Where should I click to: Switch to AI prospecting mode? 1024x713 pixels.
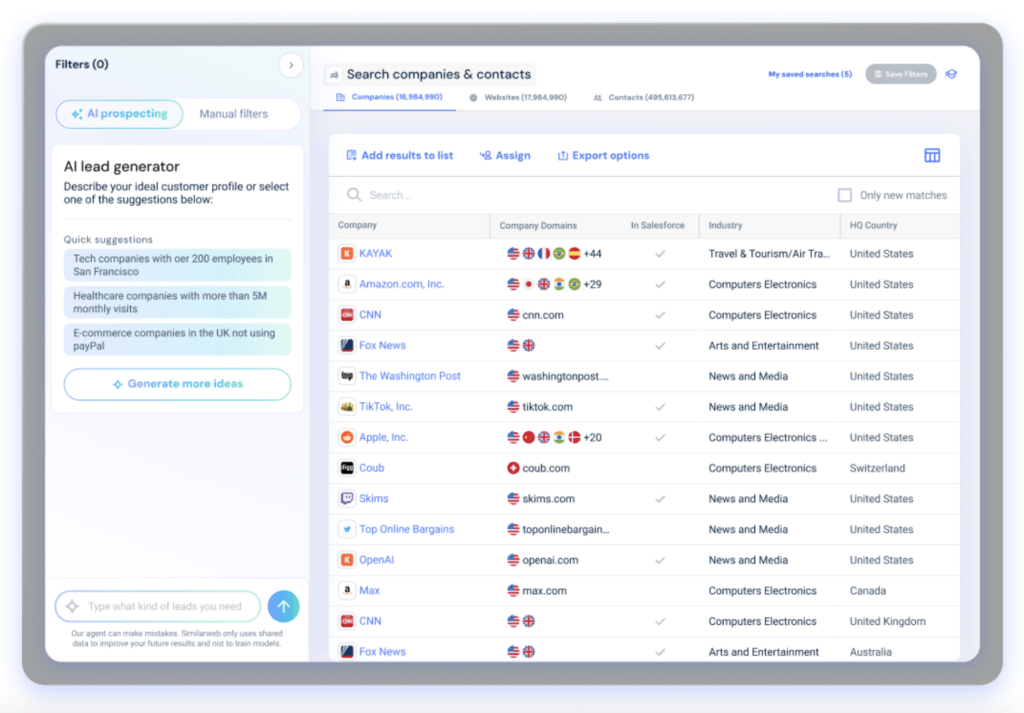(x=119, y=114)
